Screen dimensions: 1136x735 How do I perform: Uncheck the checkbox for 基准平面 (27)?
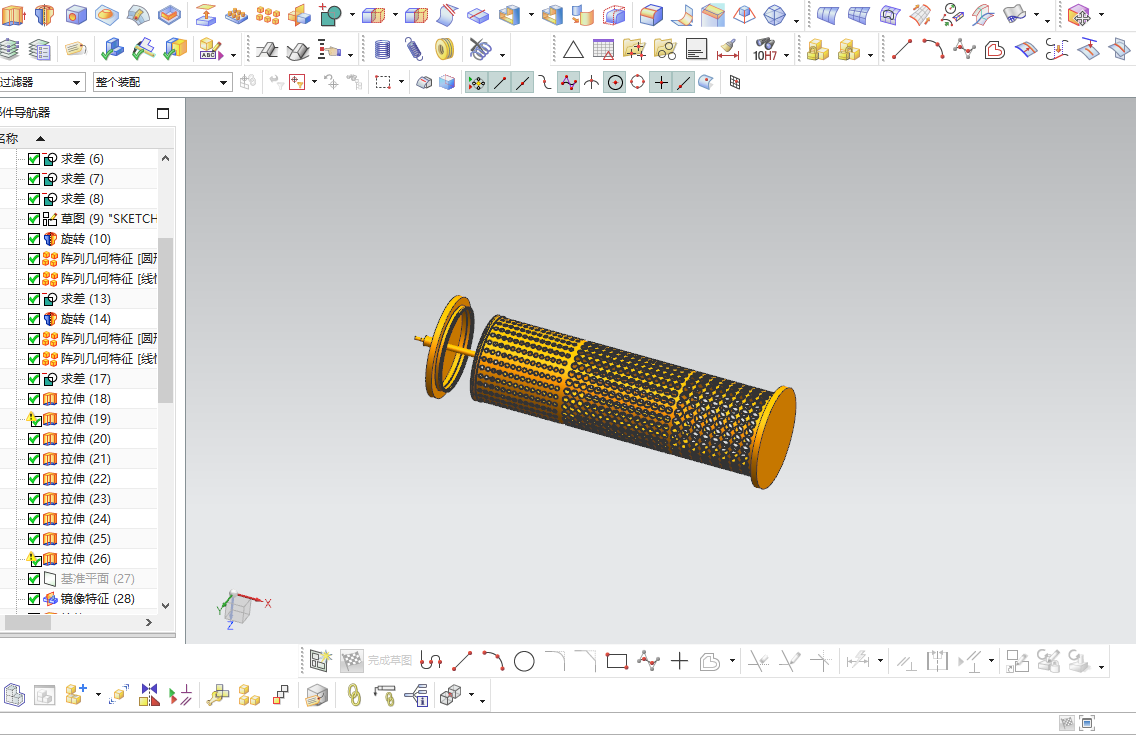(x=34, y=579)
